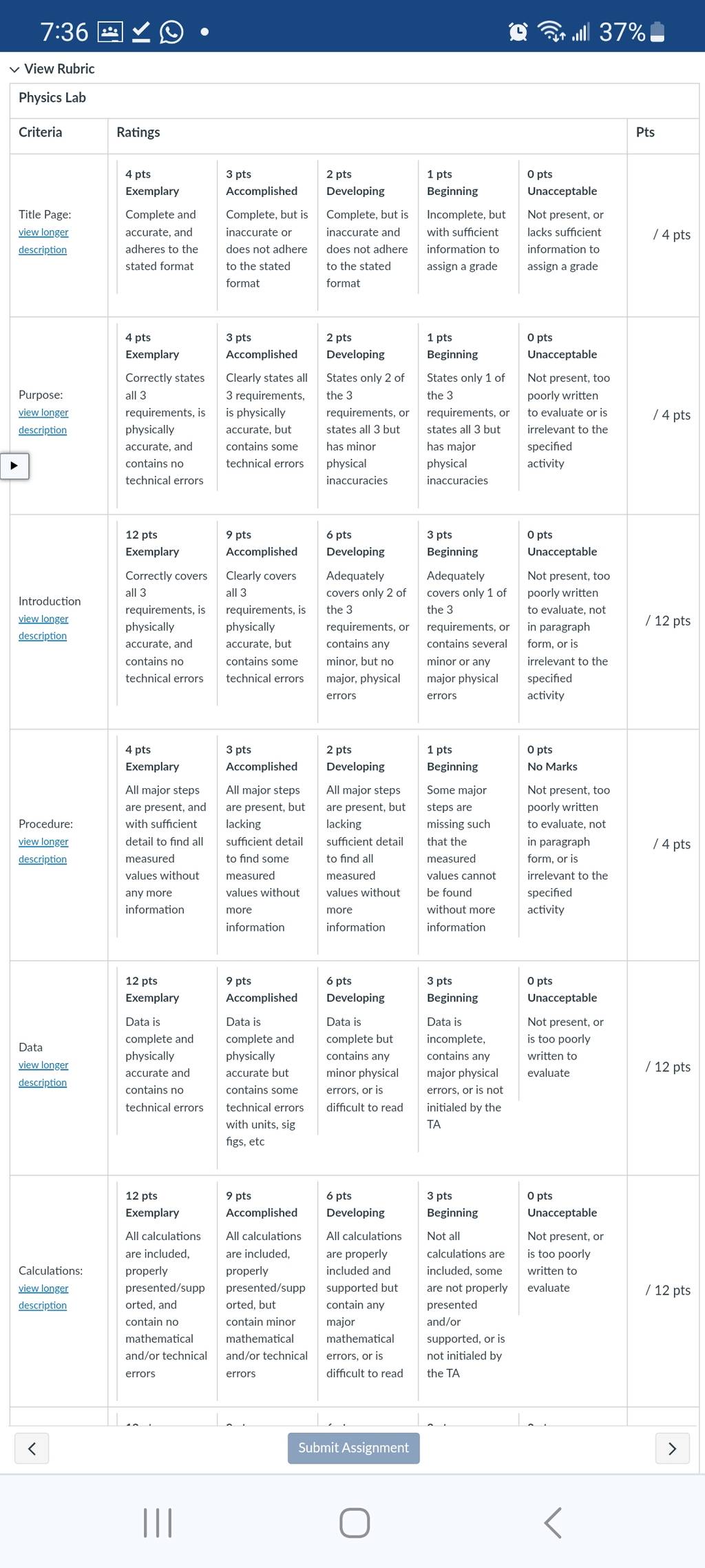View longer description for Purpose
This screenshot has height=1568, width=705.
43,421
